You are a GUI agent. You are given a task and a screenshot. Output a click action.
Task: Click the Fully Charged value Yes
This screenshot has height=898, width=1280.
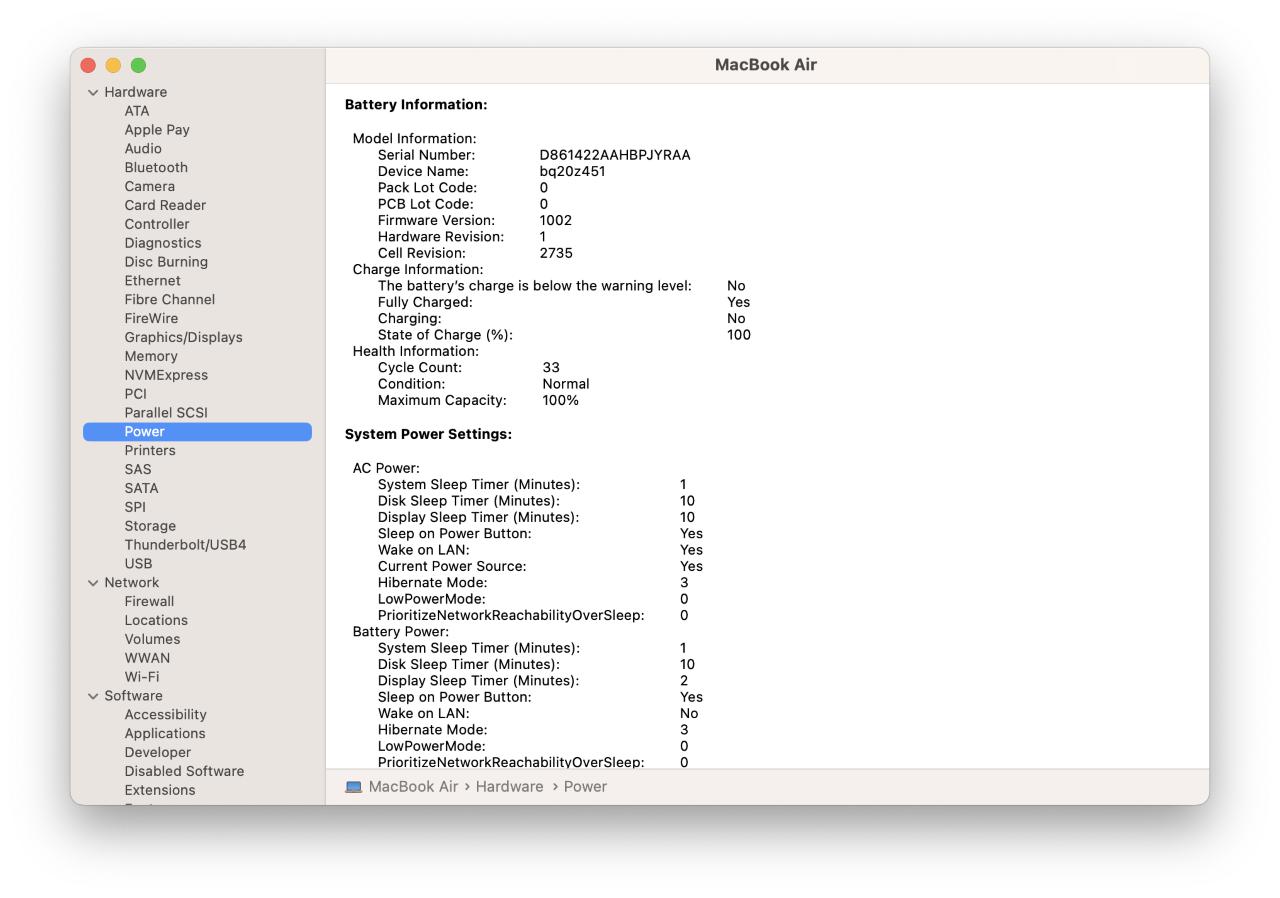tap(739, 302)
